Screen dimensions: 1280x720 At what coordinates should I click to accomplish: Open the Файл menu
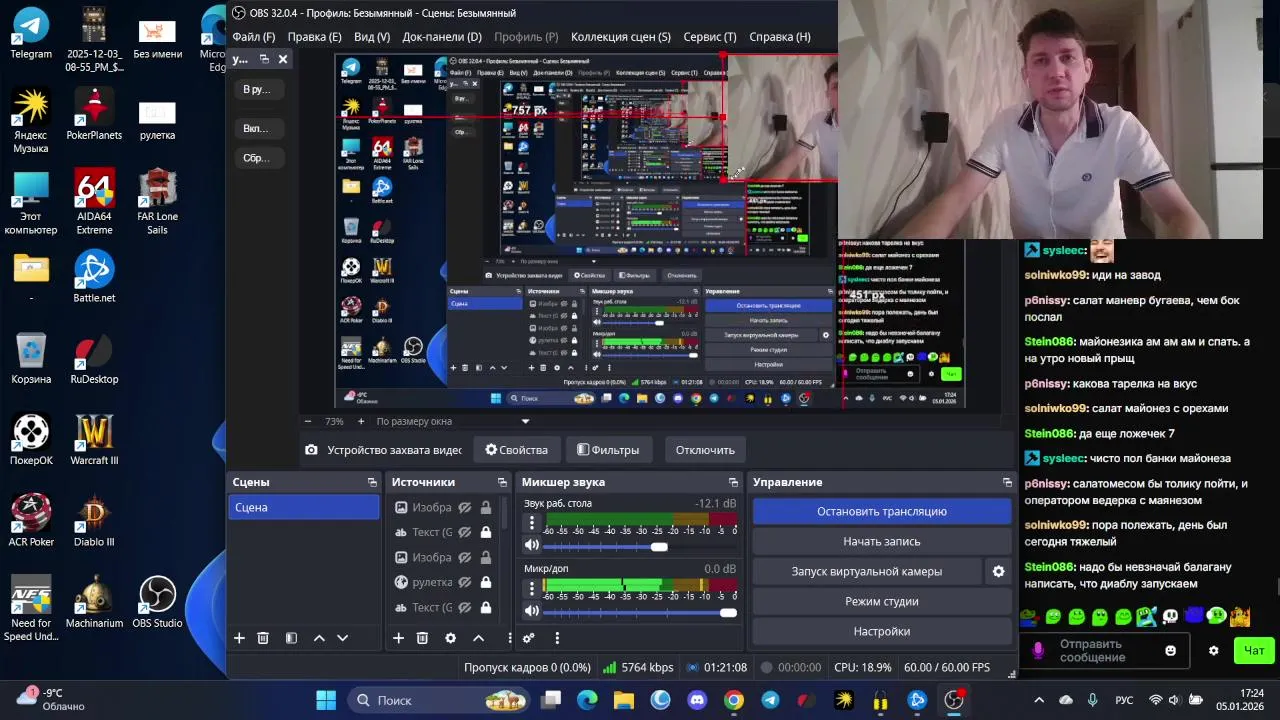253,37
